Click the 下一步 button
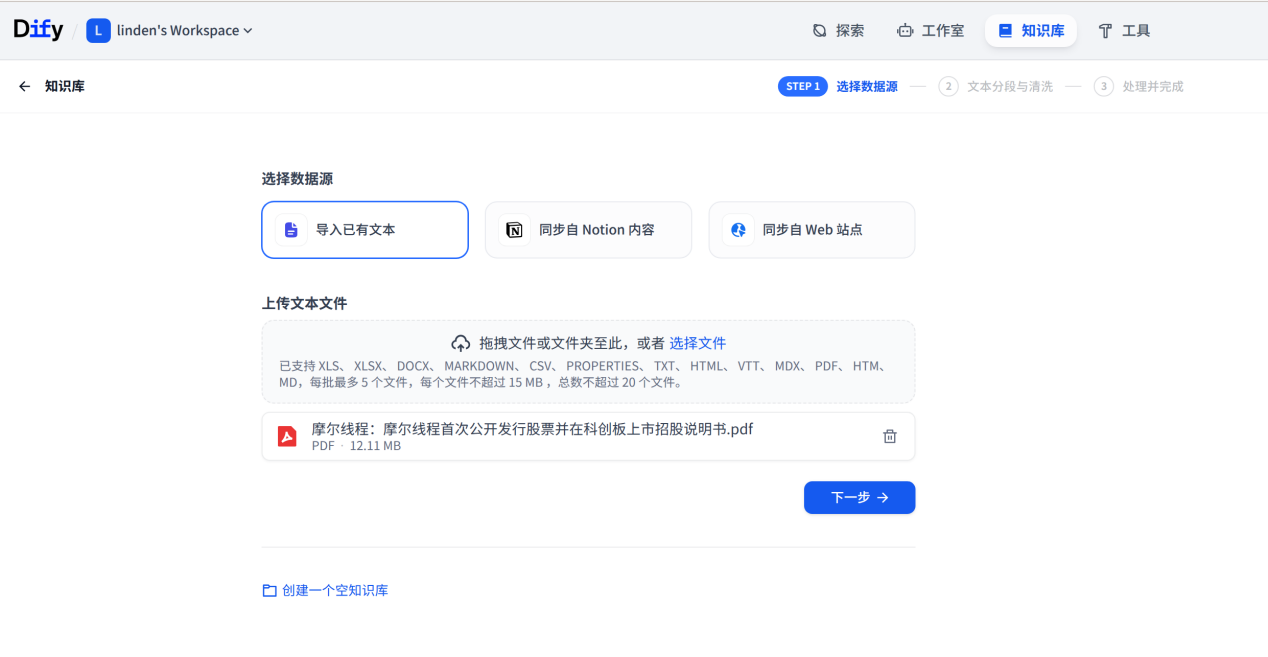The image size is (1268, 657). coord(859,497)
